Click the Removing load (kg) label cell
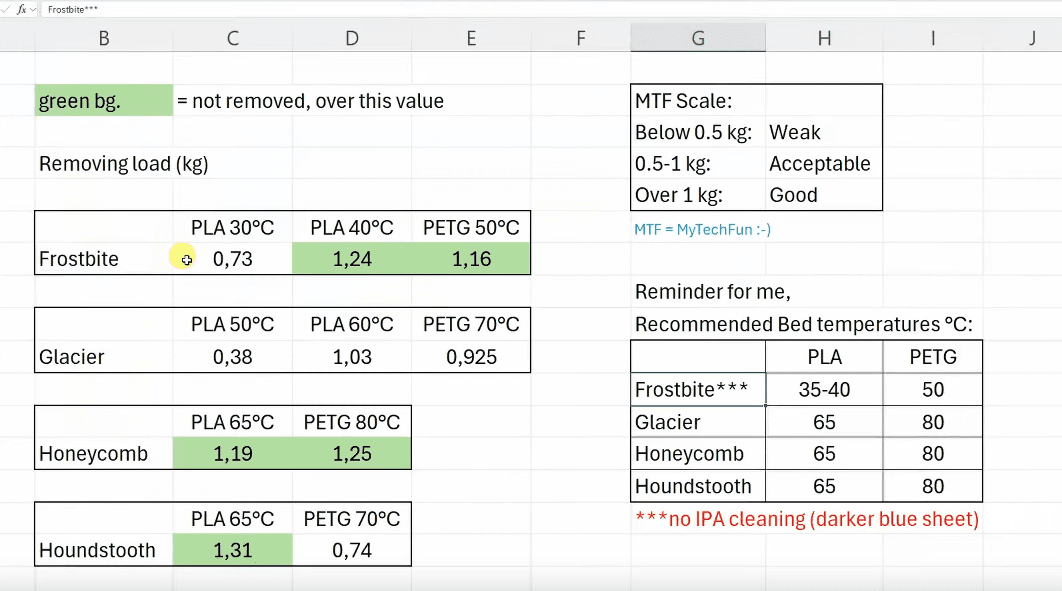The width and height of the screenshot is (1062, 591). (x=123, y=164)
